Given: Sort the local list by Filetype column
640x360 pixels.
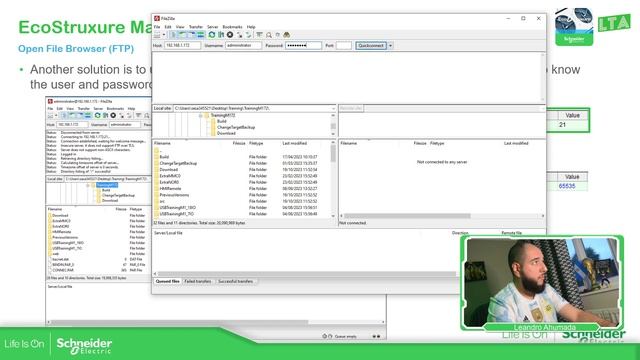Looking at the screenshot, I should click(x=256, y=144).
